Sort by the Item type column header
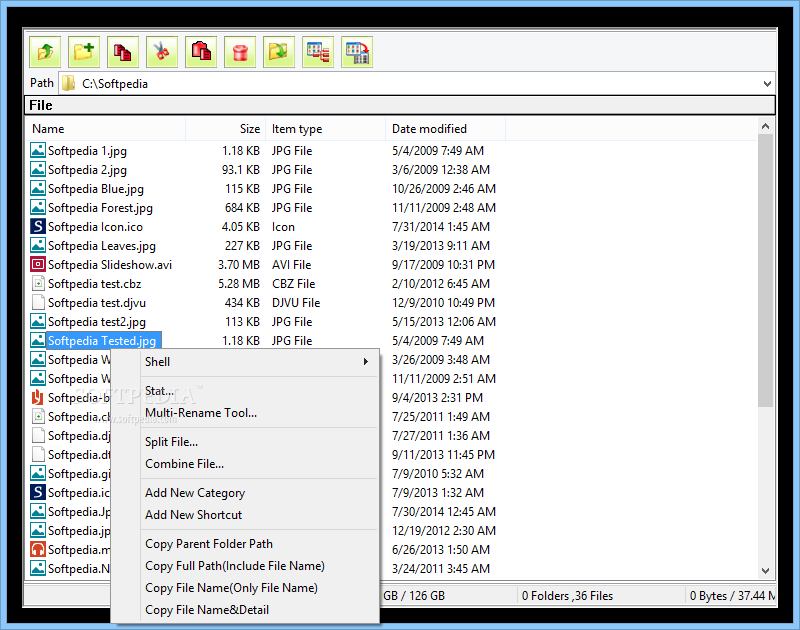This screenshot has width=800, height=630. [x=326, y=129]
